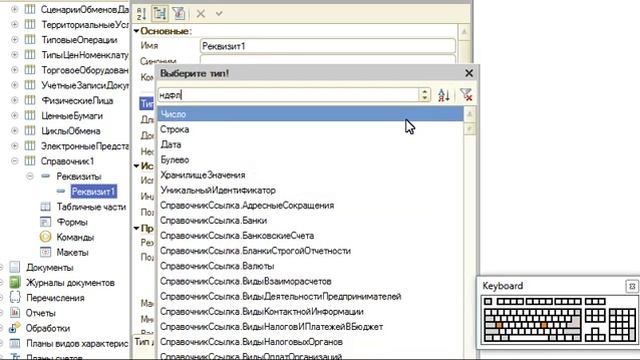Expand ТорговоеОборудование catalog node
The height and width of the screenshot is (360, 640).
15,70
